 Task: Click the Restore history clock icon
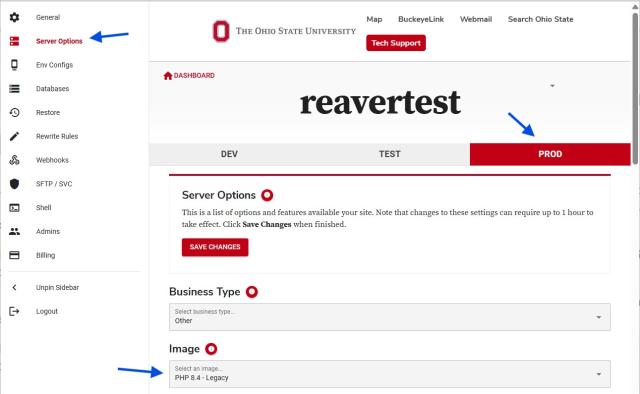(14, 112)
